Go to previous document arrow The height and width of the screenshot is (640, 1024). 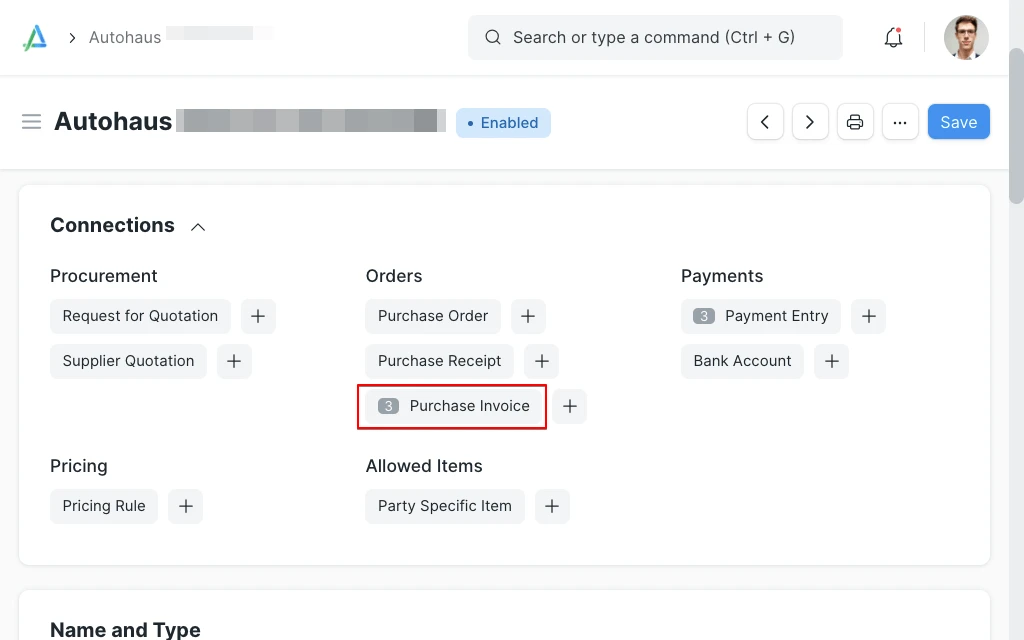pos(765,122)
